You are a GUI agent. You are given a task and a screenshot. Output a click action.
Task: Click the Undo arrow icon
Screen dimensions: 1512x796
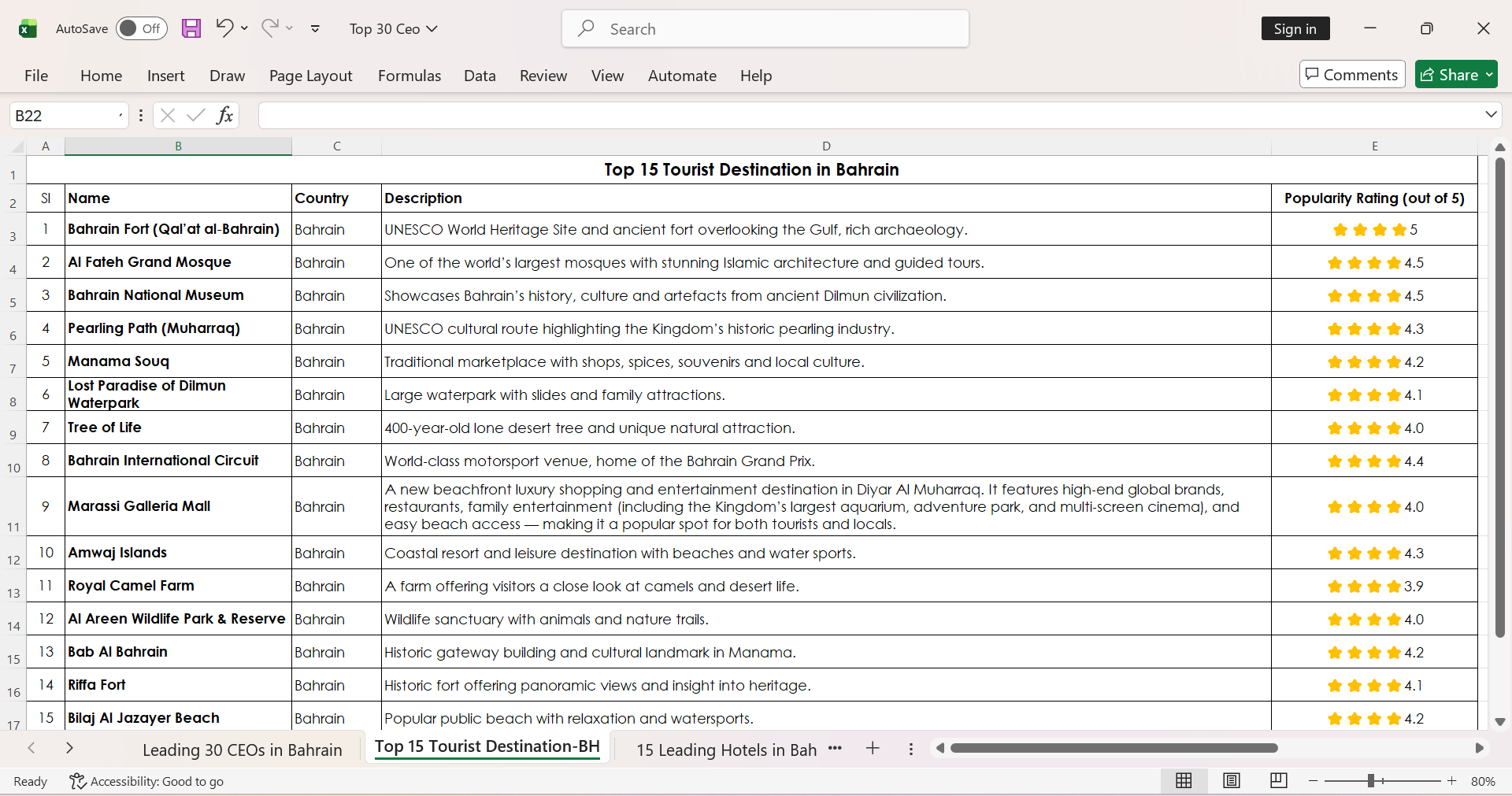tap(224, 28)
